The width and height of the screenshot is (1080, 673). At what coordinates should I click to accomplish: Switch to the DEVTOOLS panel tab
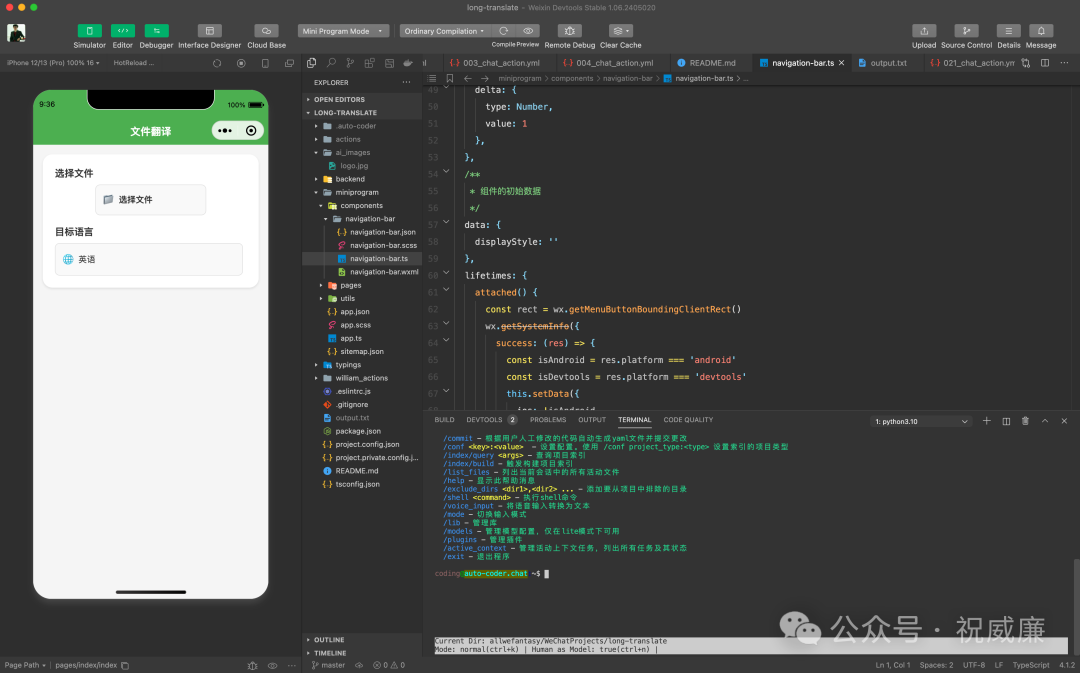point(484,420)
